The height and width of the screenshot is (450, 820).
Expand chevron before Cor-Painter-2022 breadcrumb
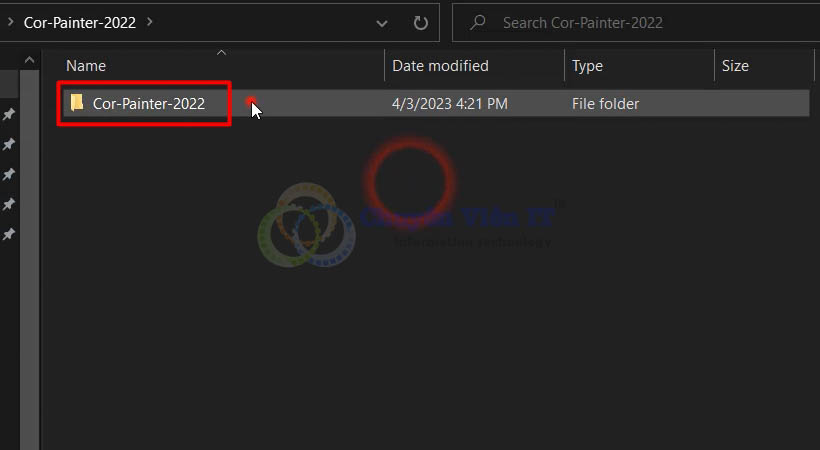pos(10,22)
